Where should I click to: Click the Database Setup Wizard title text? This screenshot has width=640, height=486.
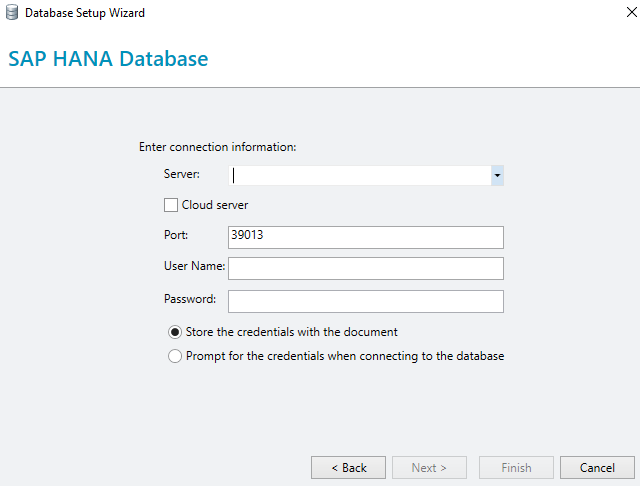pos(85,13)
